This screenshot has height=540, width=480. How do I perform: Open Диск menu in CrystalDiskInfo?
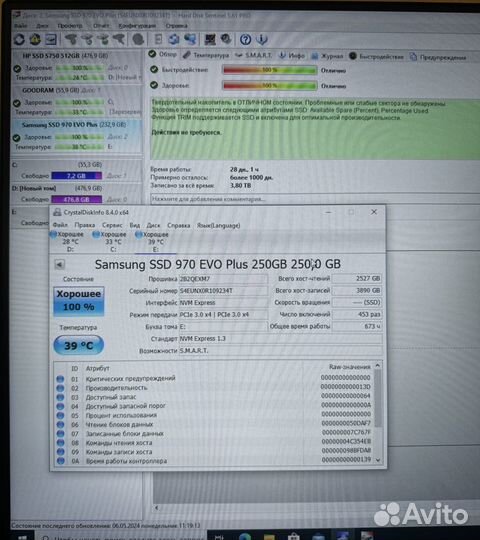[154, 225]
